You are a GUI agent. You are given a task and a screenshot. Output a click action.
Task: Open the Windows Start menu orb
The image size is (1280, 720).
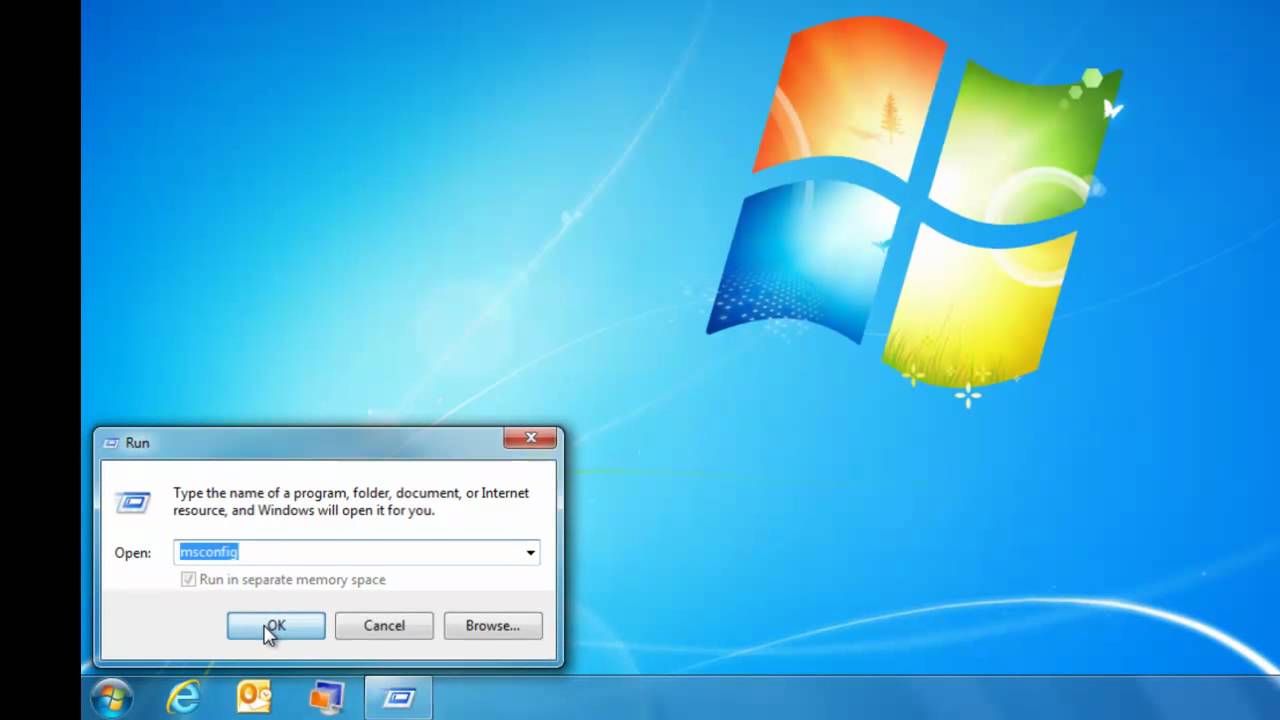pyautogui.click(x=111, y=697)
